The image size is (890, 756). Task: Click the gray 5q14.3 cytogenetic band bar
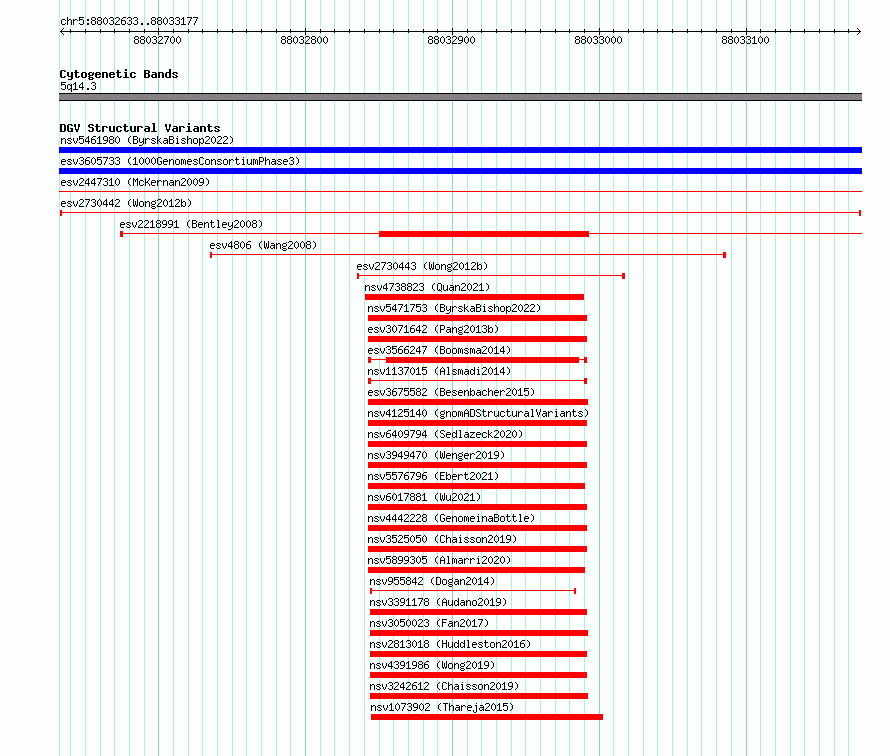pyautogui.click(x=460, y=97)
